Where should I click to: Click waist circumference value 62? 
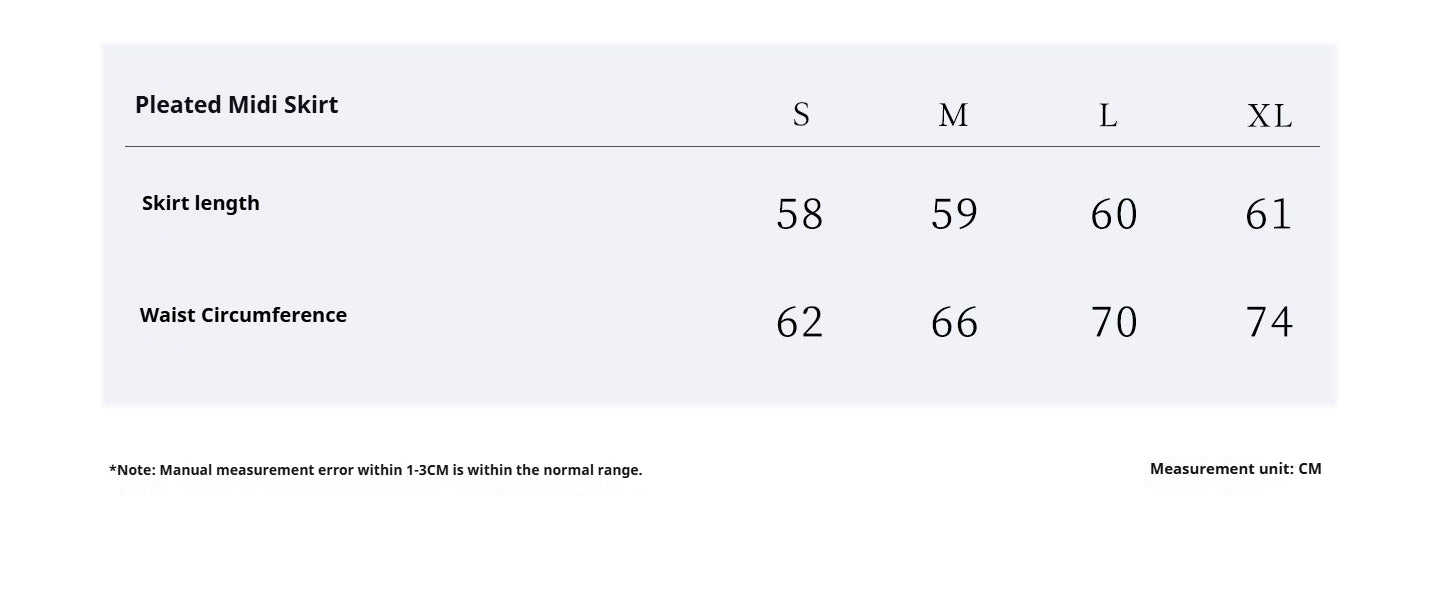coord(800,322)
